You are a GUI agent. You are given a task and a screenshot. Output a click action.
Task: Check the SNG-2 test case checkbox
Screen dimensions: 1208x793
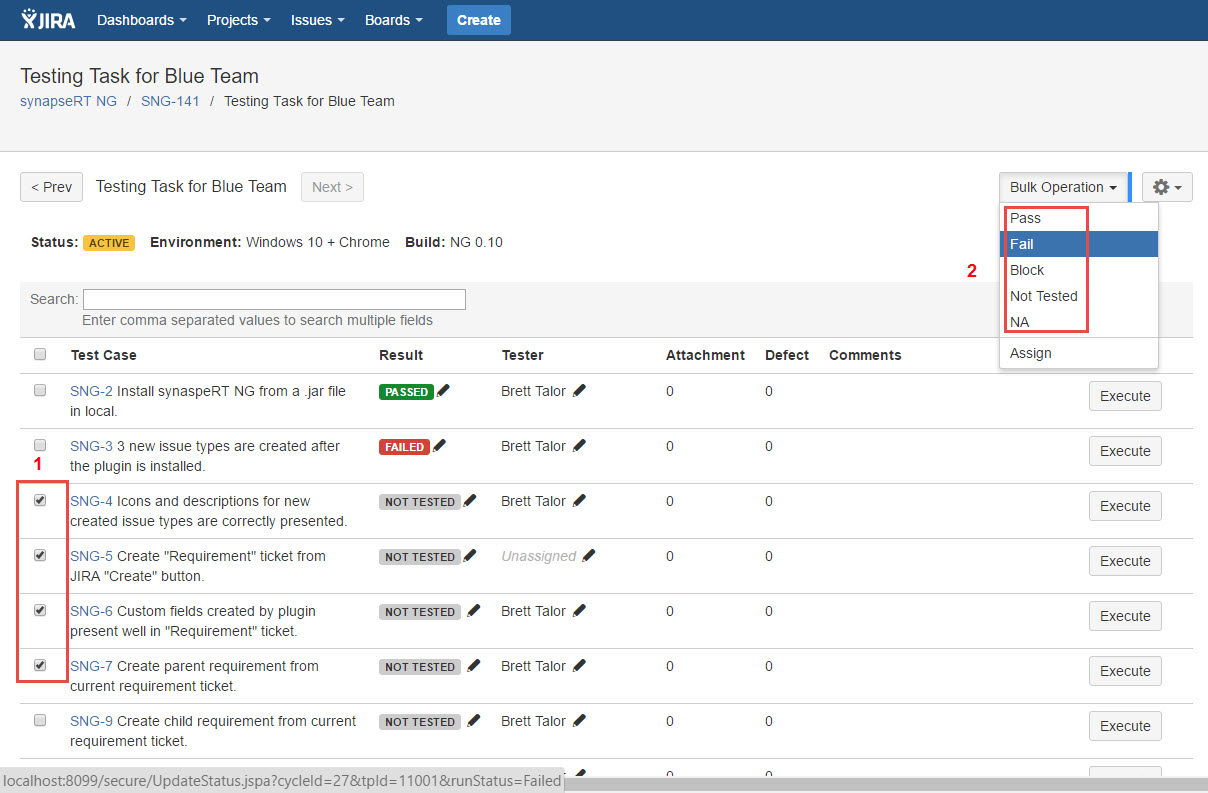coord(40,390)
